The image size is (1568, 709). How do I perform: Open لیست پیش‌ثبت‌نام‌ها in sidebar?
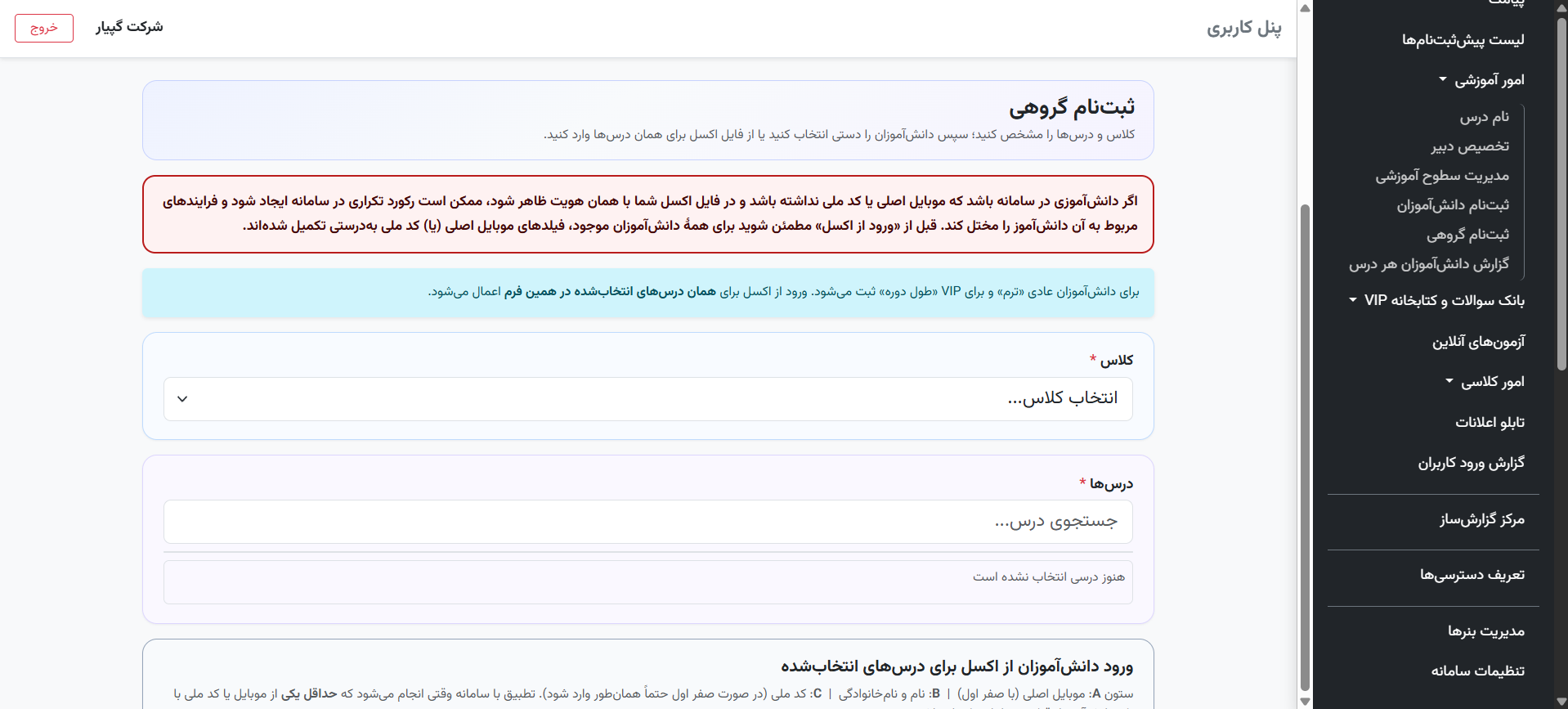pyautogui.click(x=1463, y=39)
